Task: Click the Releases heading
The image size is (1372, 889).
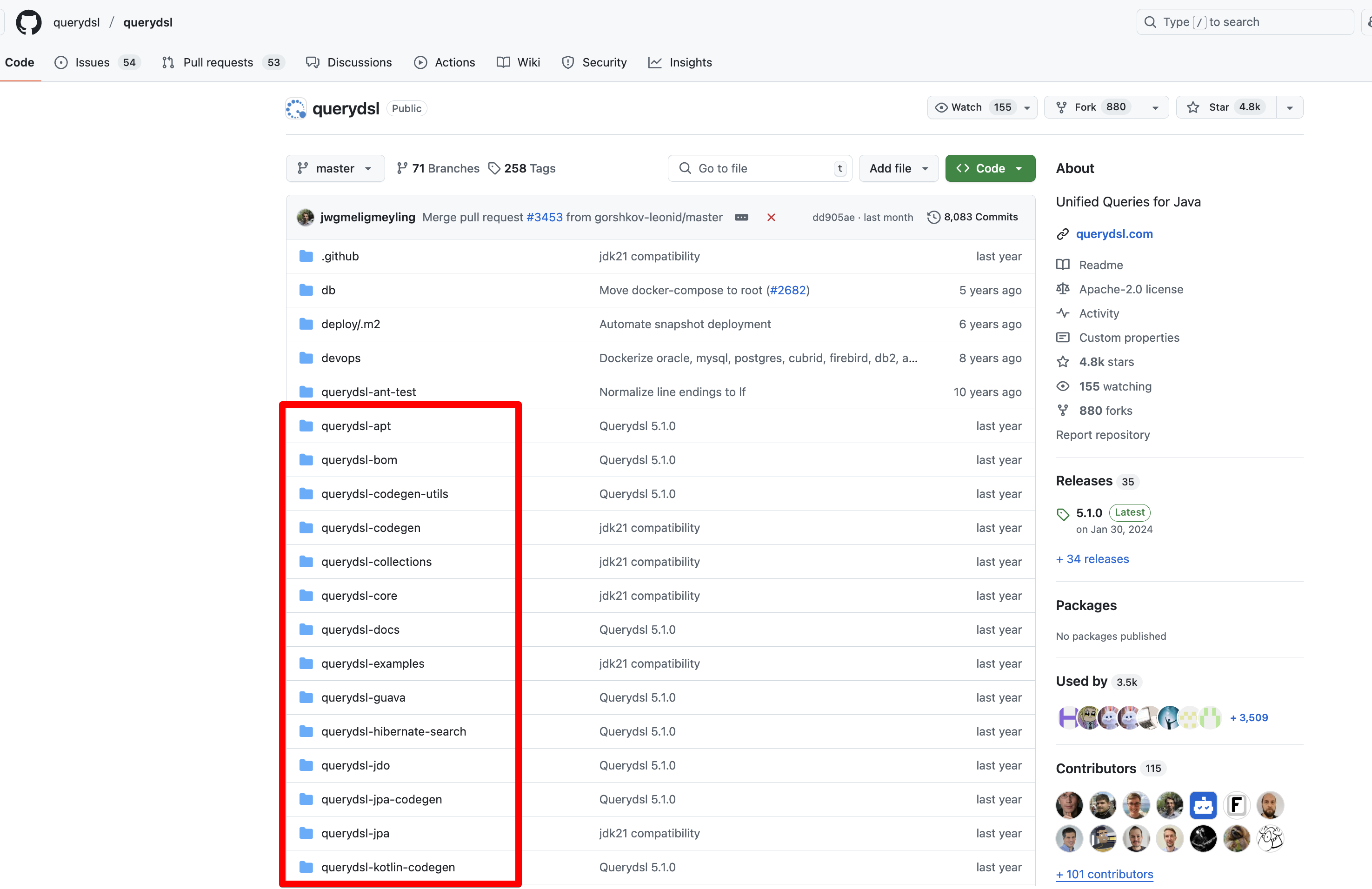Action: point(1084,480)
